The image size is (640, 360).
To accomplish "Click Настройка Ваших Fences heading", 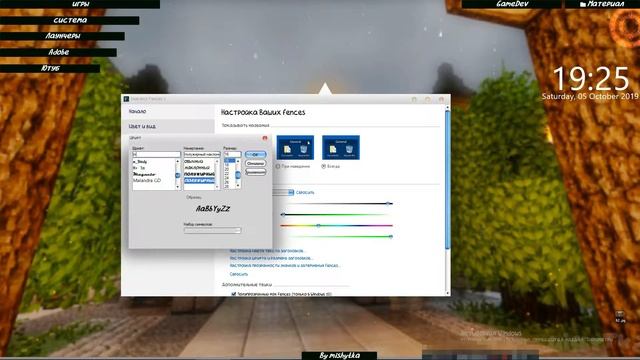I will click(x=263, y=112).
